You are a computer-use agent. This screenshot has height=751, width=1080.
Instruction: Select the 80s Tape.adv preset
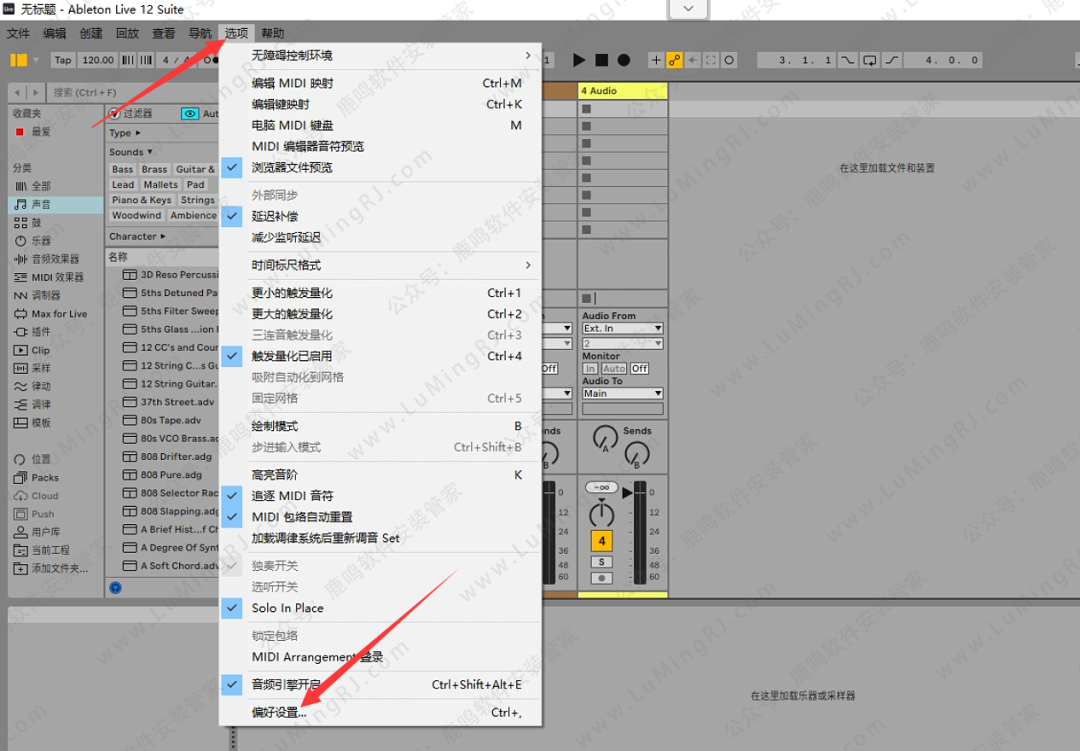click(169, 420)
